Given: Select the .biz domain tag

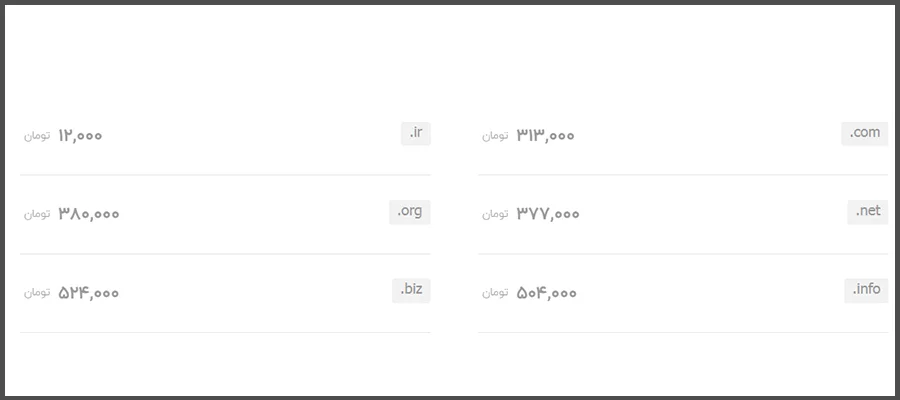Looking at the screenshot, I should [411, 290].
